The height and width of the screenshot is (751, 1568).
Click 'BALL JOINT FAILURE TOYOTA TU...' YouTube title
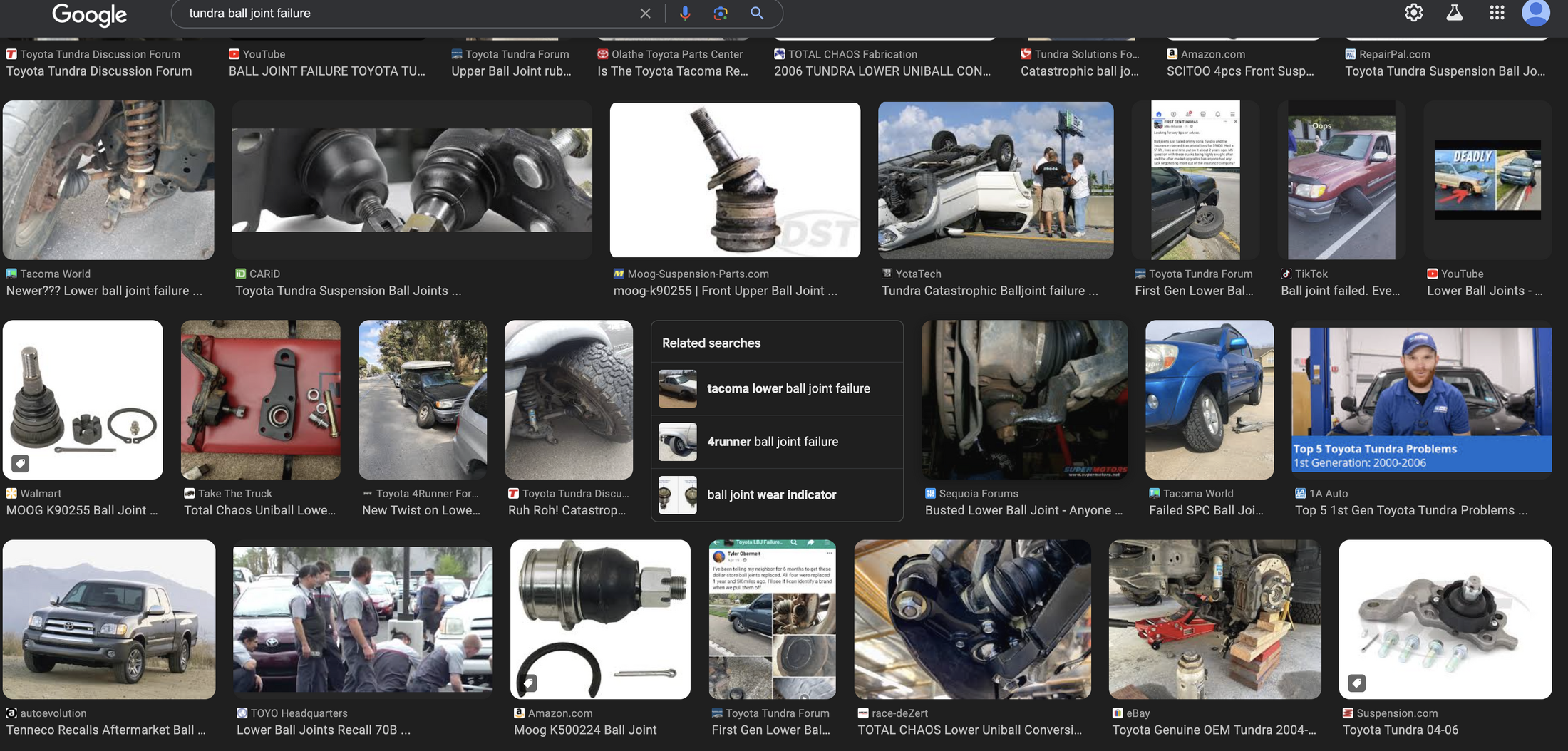tap(327, 71)
